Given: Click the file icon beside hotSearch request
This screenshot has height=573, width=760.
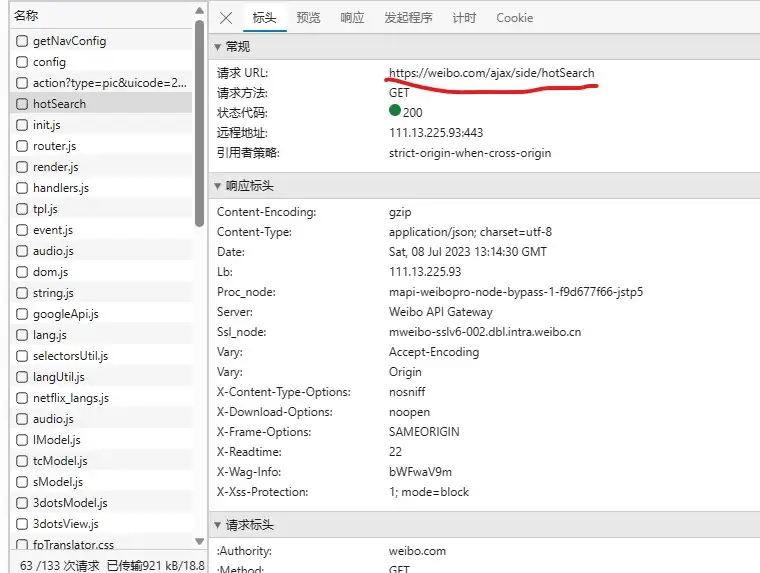Looking at the screenshot, I should tap(22, 104).
